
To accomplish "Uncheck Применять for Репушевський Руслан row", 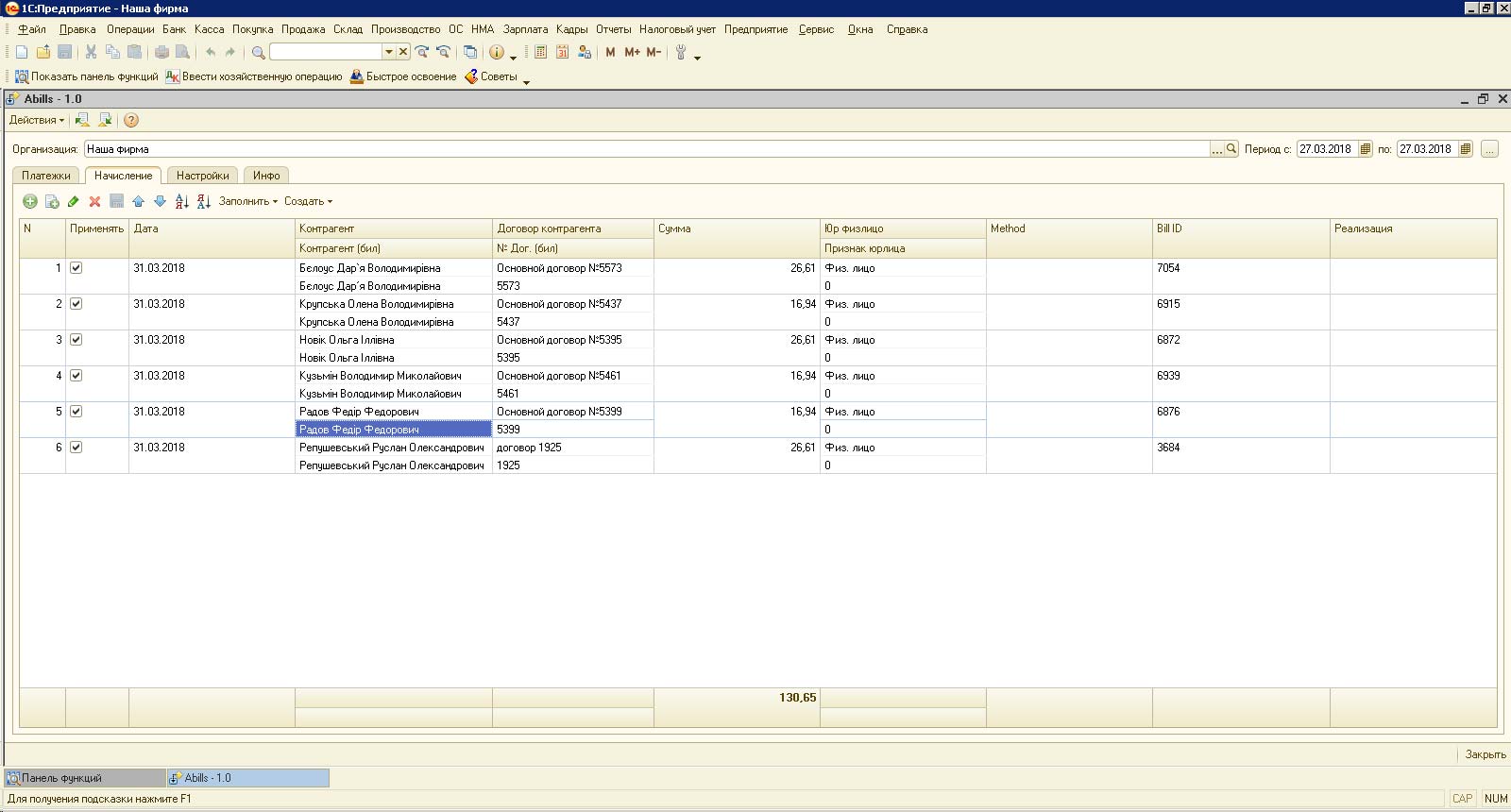I will 76,448.
